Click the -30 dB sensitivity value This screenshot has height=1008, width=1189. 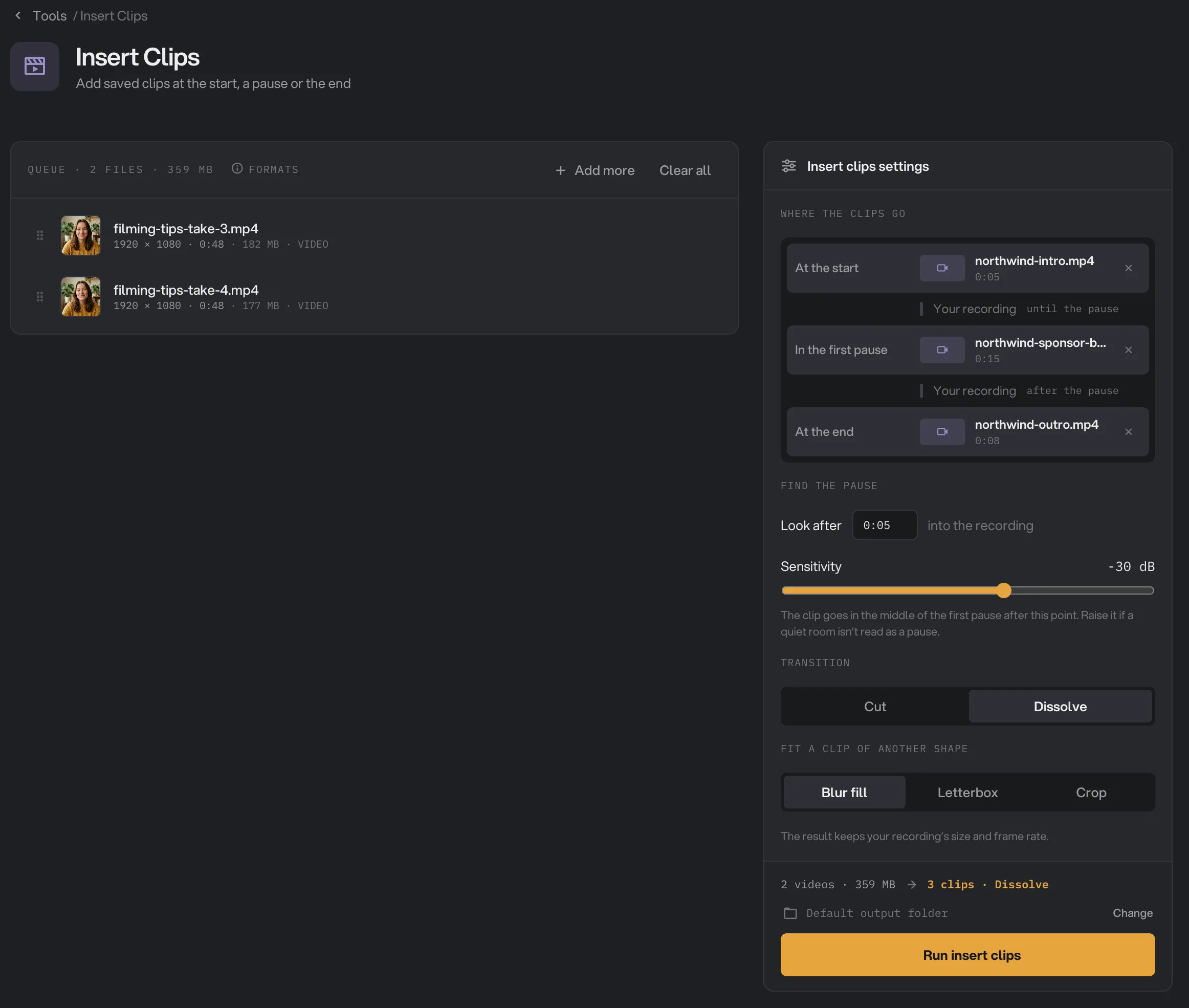point(1131,566)
